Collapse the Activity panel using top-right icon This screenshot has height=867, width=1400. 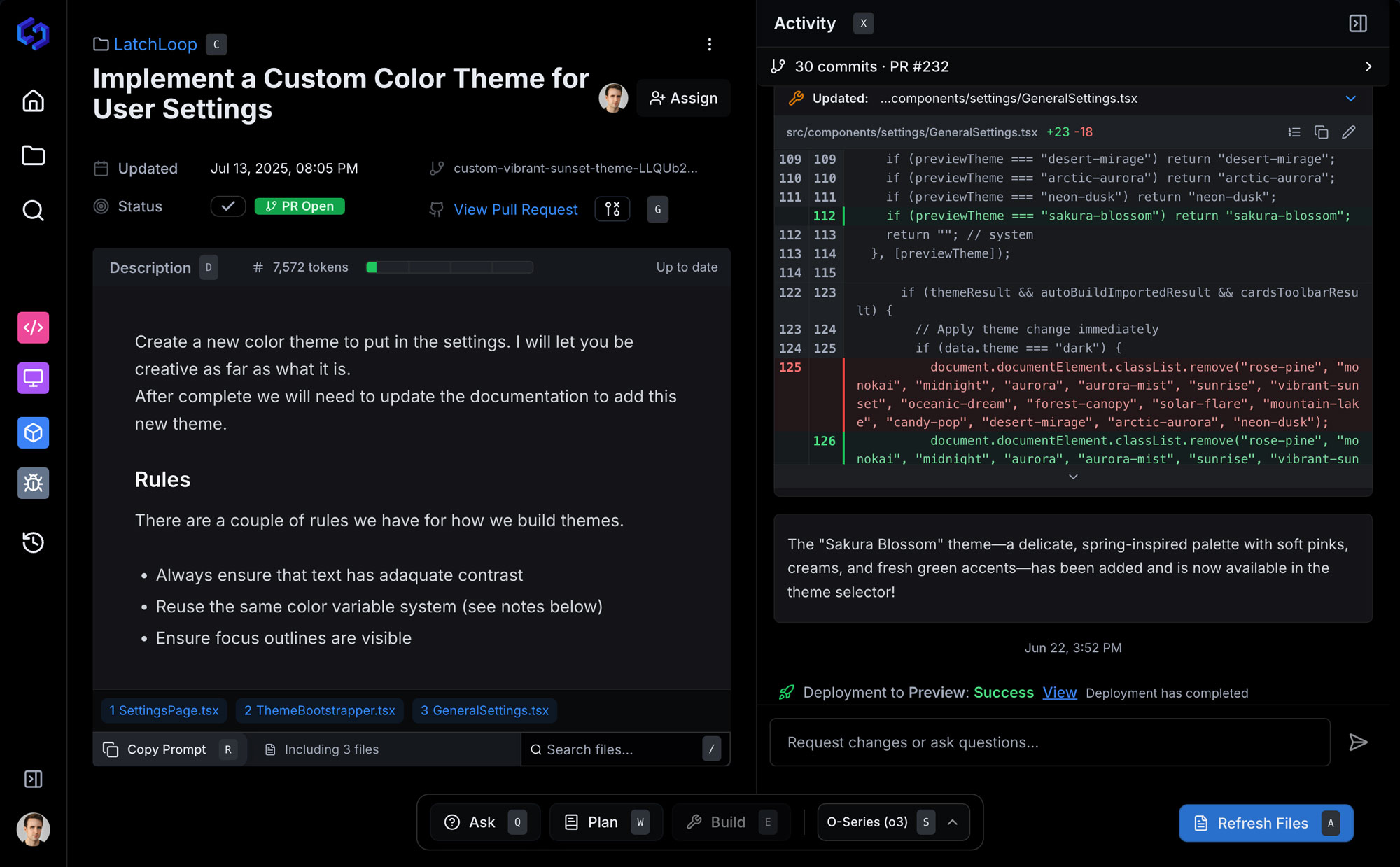(1358, 23)
